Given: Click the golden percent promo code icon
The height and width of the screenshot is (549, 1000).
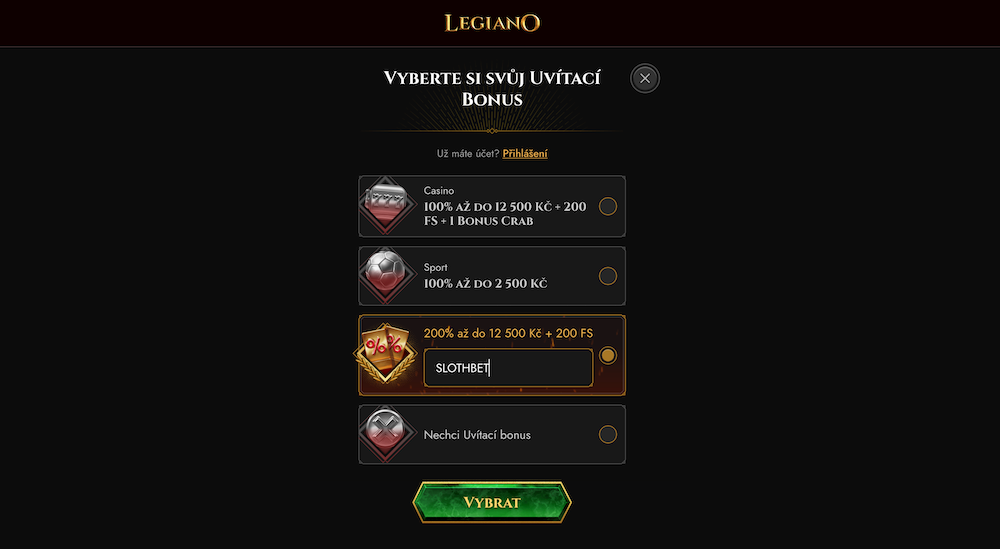Looking at the screenshot, I should click(386, 353).
